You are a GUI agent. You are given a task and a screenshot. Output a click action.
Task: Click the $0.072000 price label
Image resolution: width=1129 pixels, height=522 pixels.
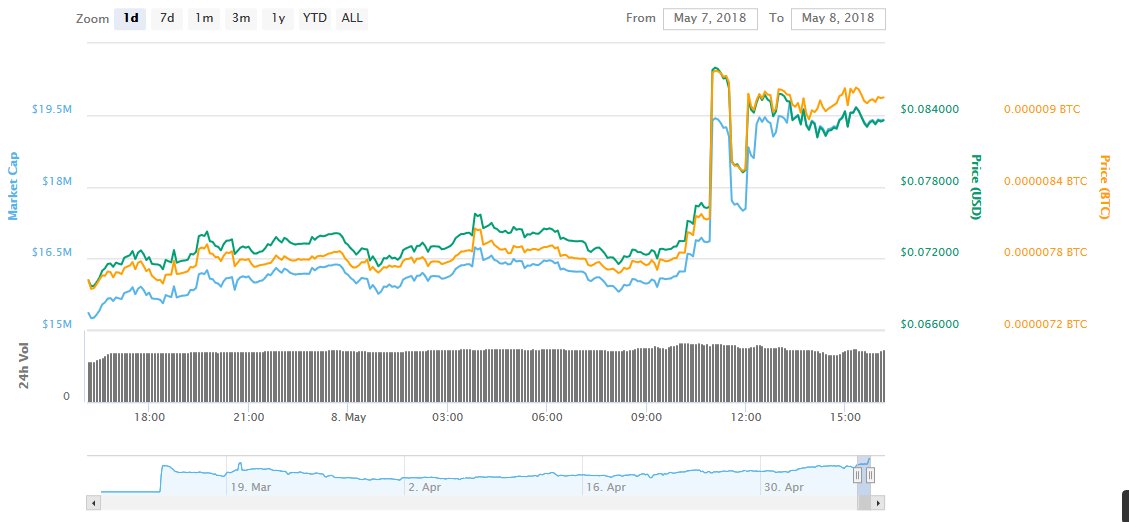pos(930,252)
